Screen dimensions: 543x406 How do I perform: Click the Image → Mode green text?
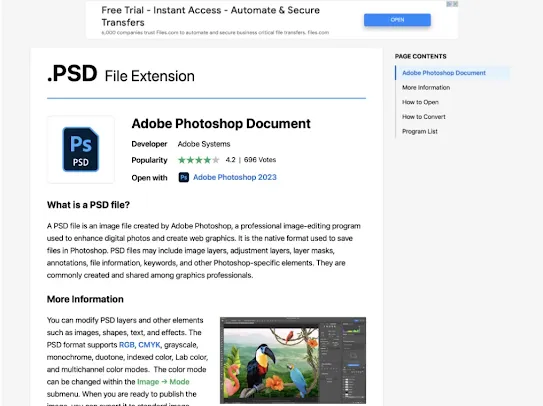tap(163, 382)
